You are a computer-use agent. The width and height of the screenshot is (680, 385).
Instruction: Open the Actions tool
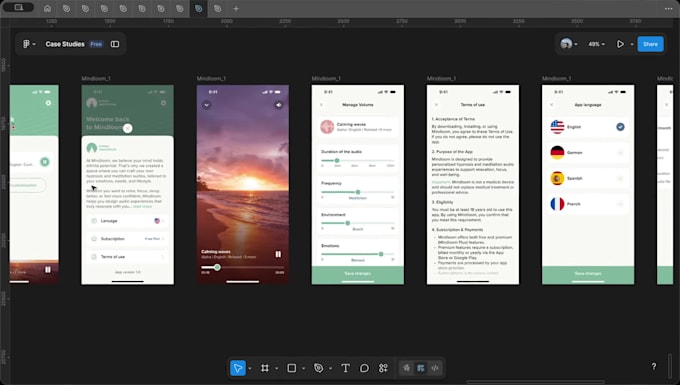[383, 368]
